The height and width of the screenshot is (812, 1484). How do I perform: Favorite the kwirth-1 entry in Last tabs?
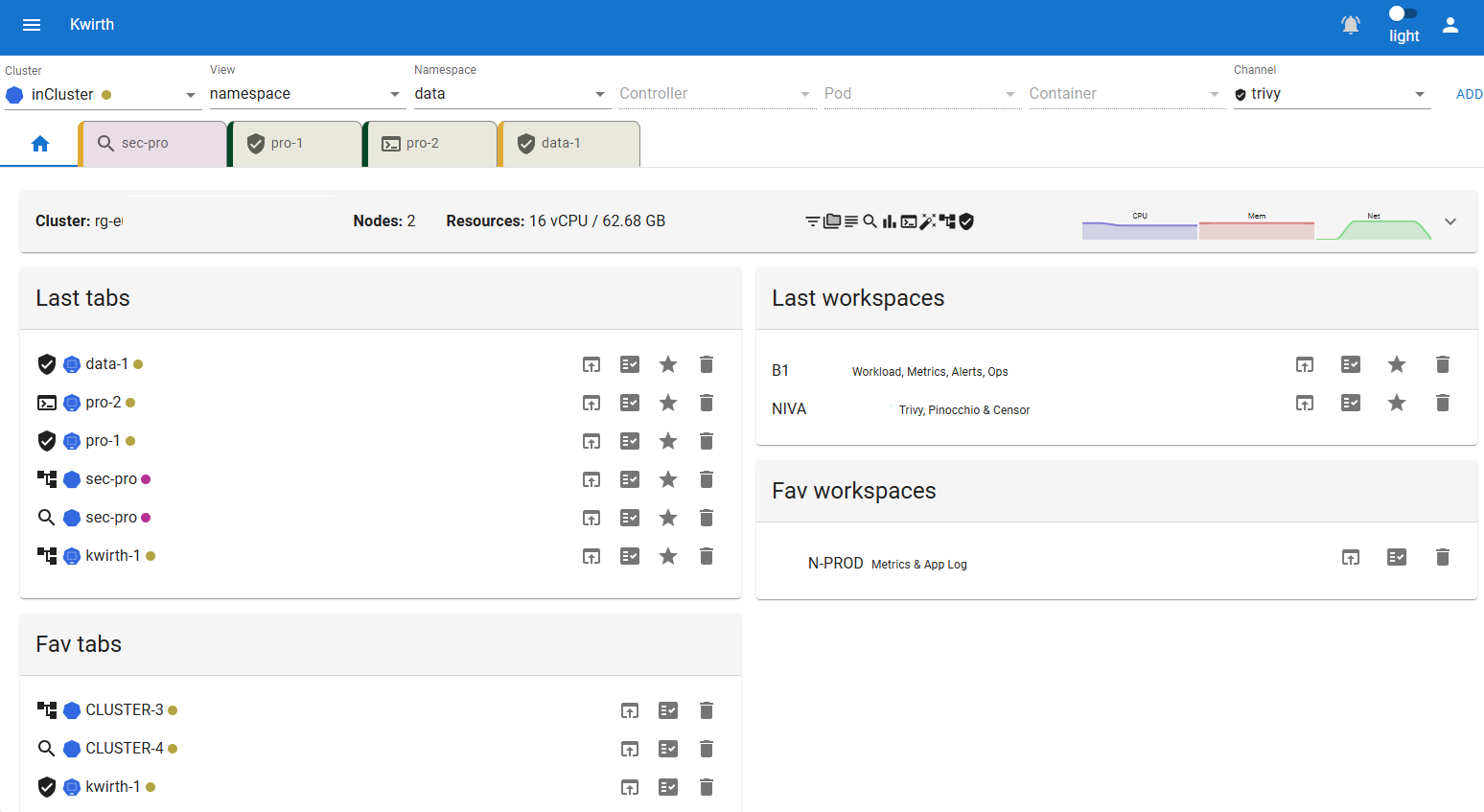(668, 556)
